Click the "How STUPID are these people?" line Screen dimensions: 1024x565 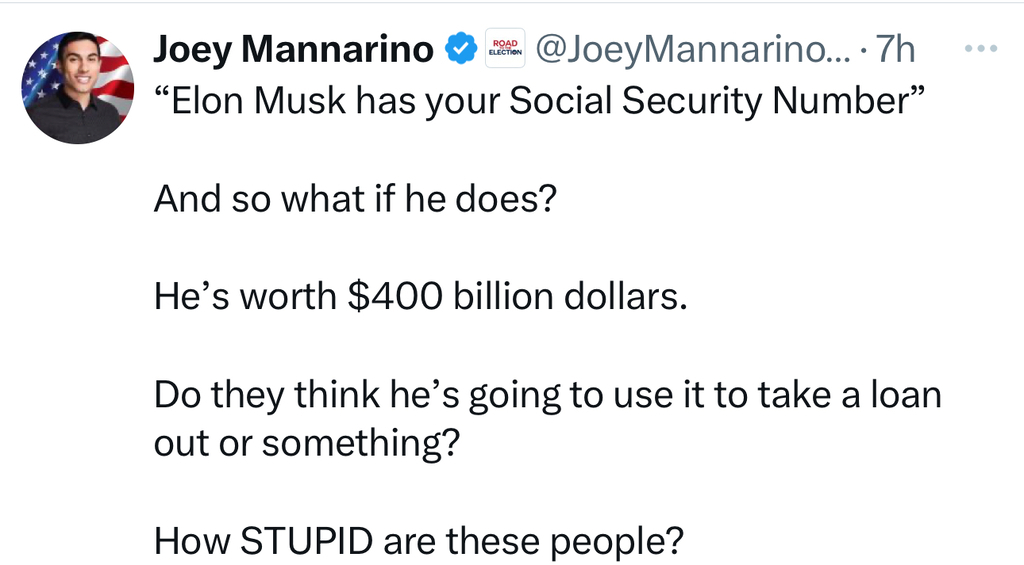coord(419,541)
